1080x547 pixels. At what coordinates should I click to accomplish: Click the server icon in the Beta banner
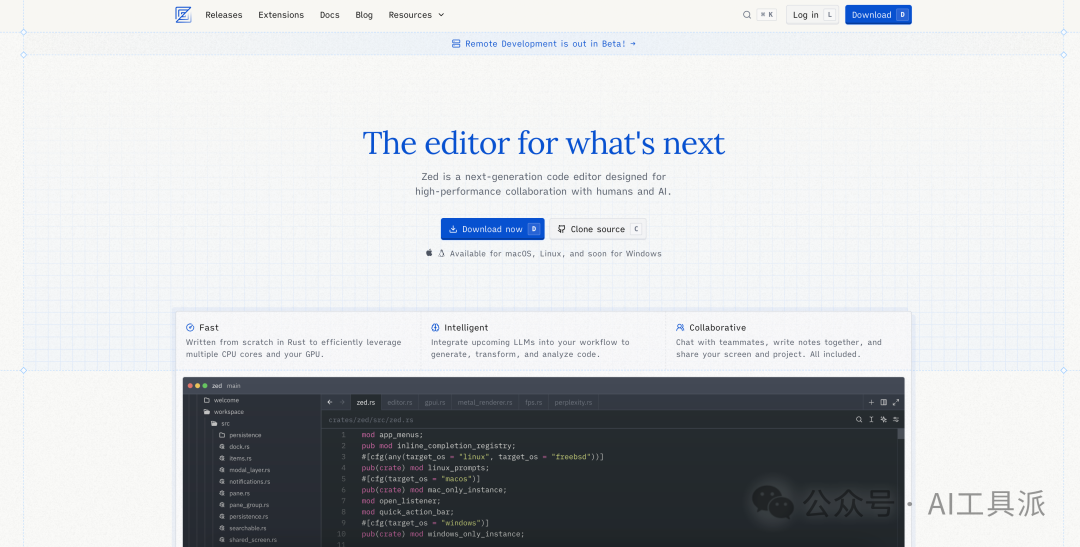coord(456,43)
